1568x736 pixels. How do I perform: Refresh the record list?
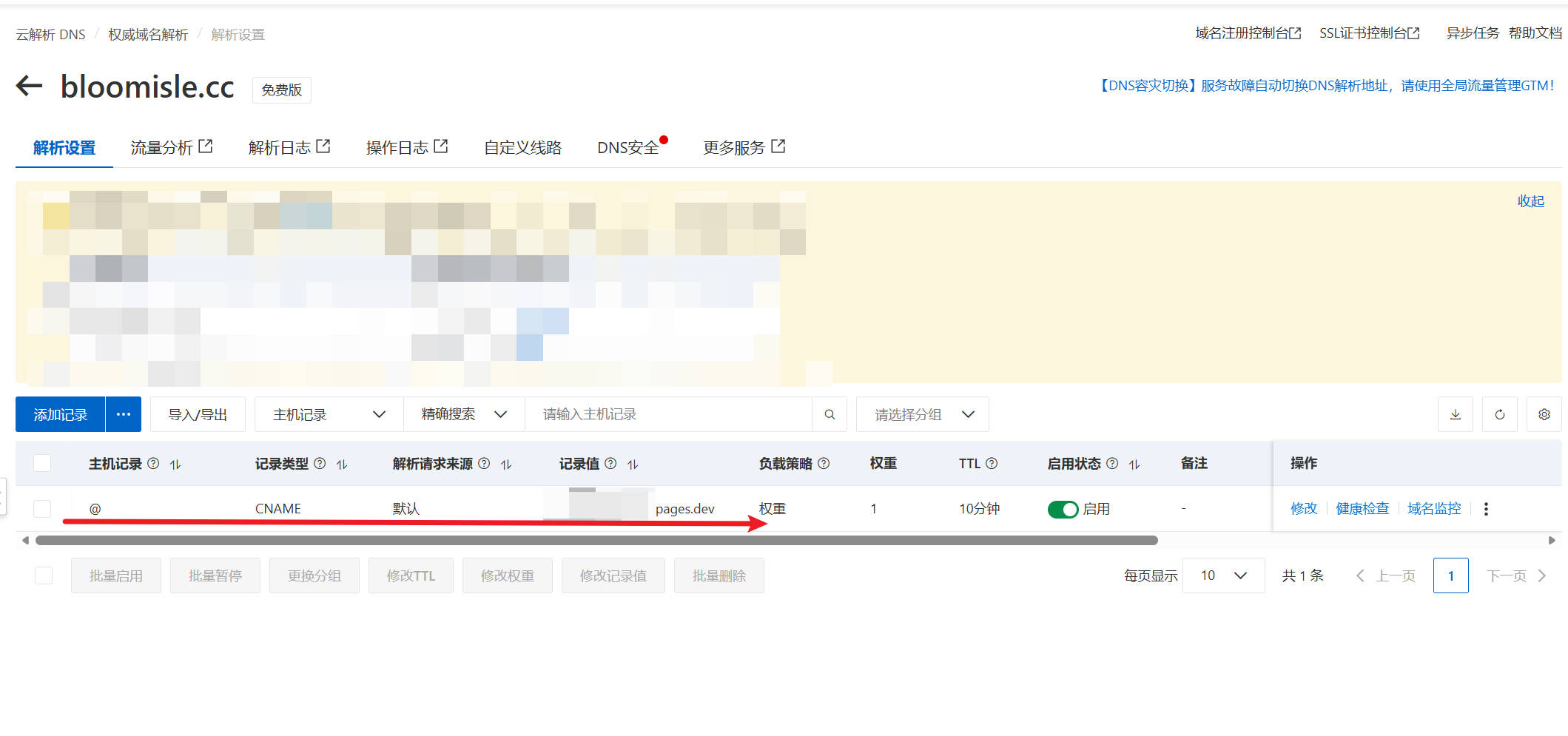1499,414
